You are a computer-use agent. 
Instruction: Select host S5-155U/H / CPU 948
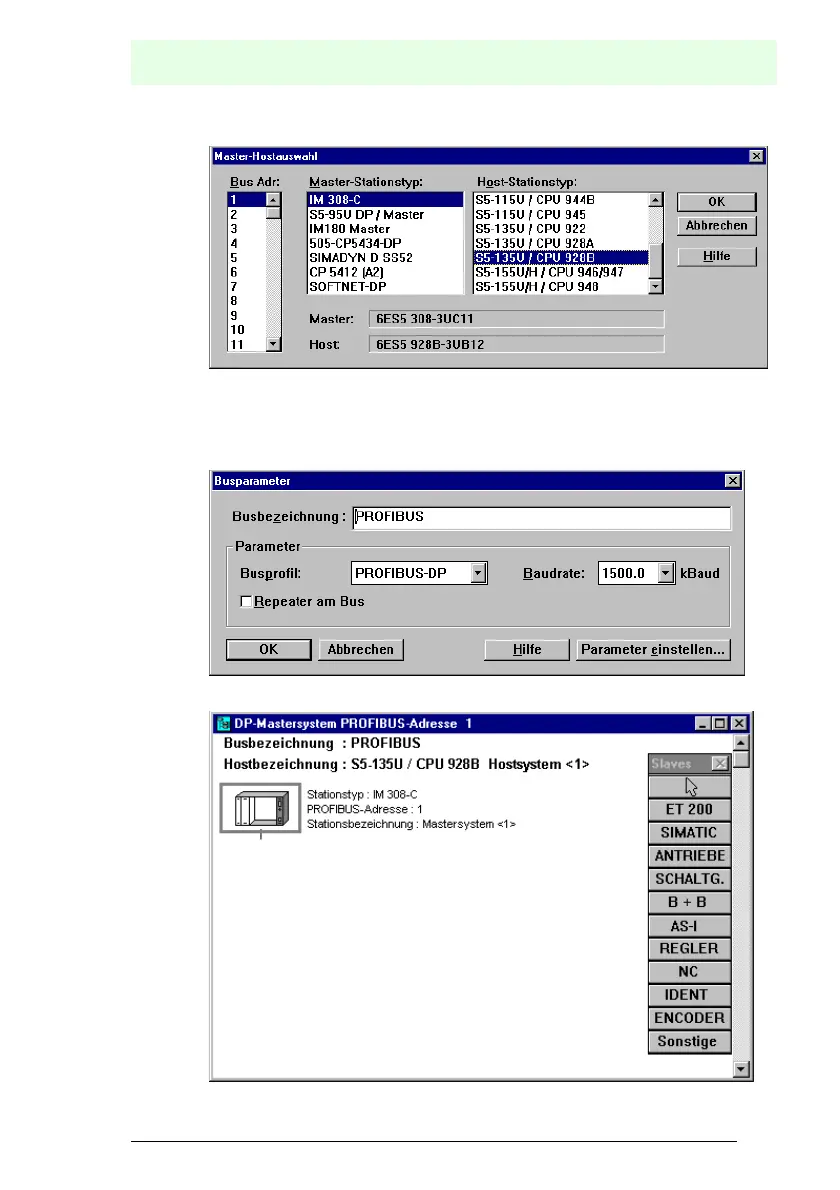click(x=561, y=287)
